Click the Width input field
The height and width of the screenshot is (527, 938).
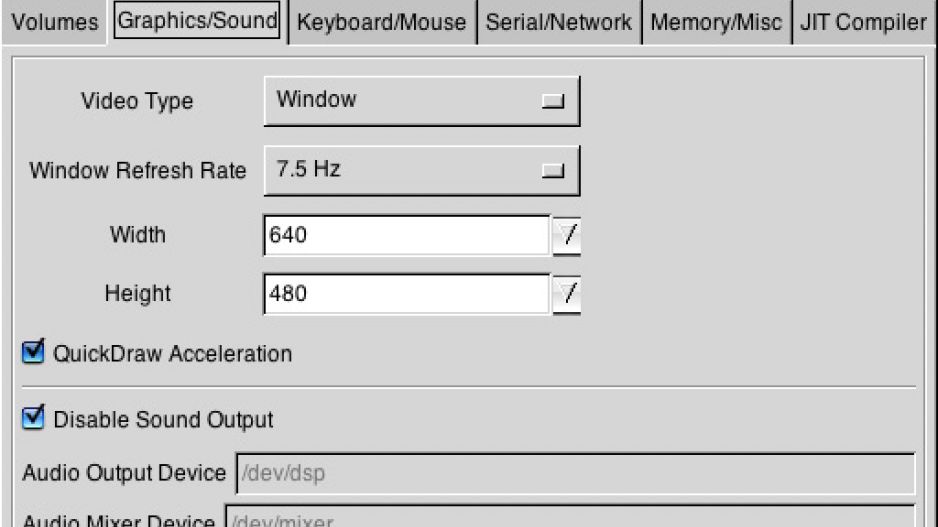pyautogui.click(x=406, y=236)
